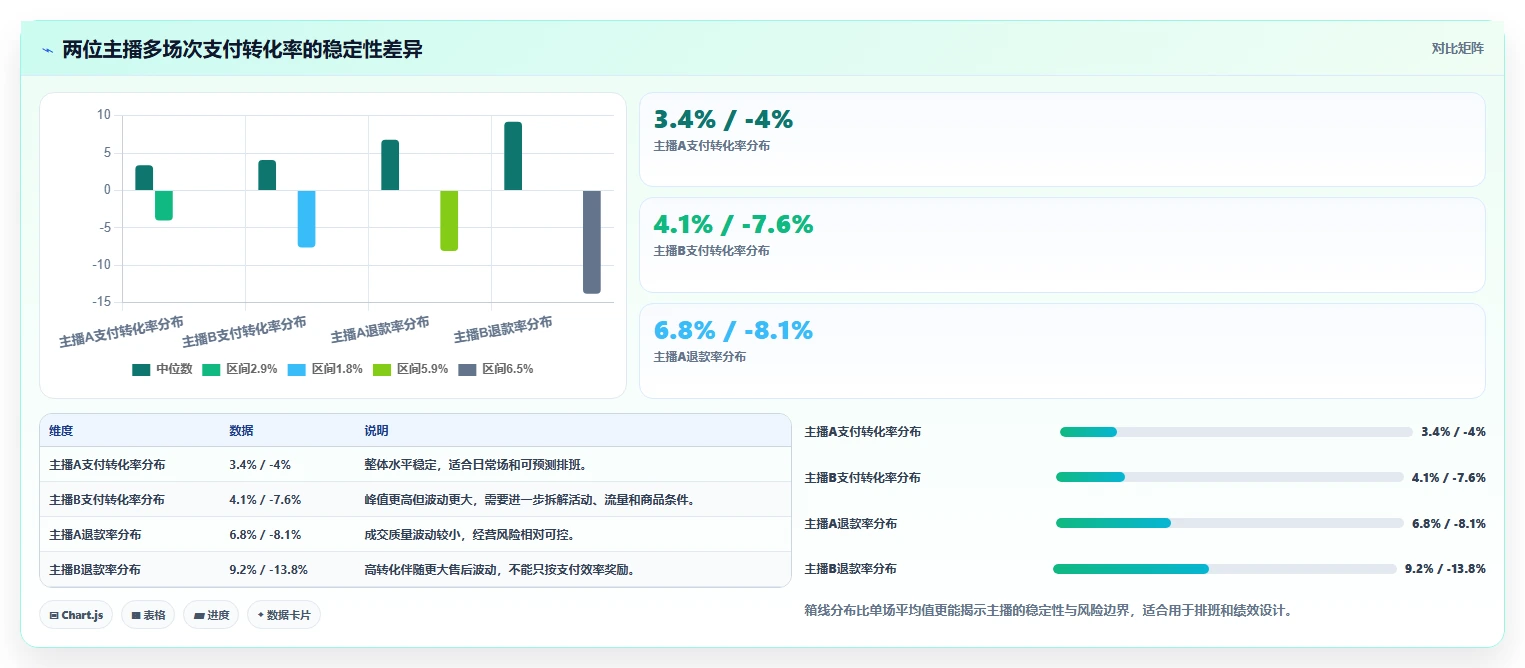Toggle 区间2.9% legend entry
This screenshot has height=668, width=1525.
(240, 369)
